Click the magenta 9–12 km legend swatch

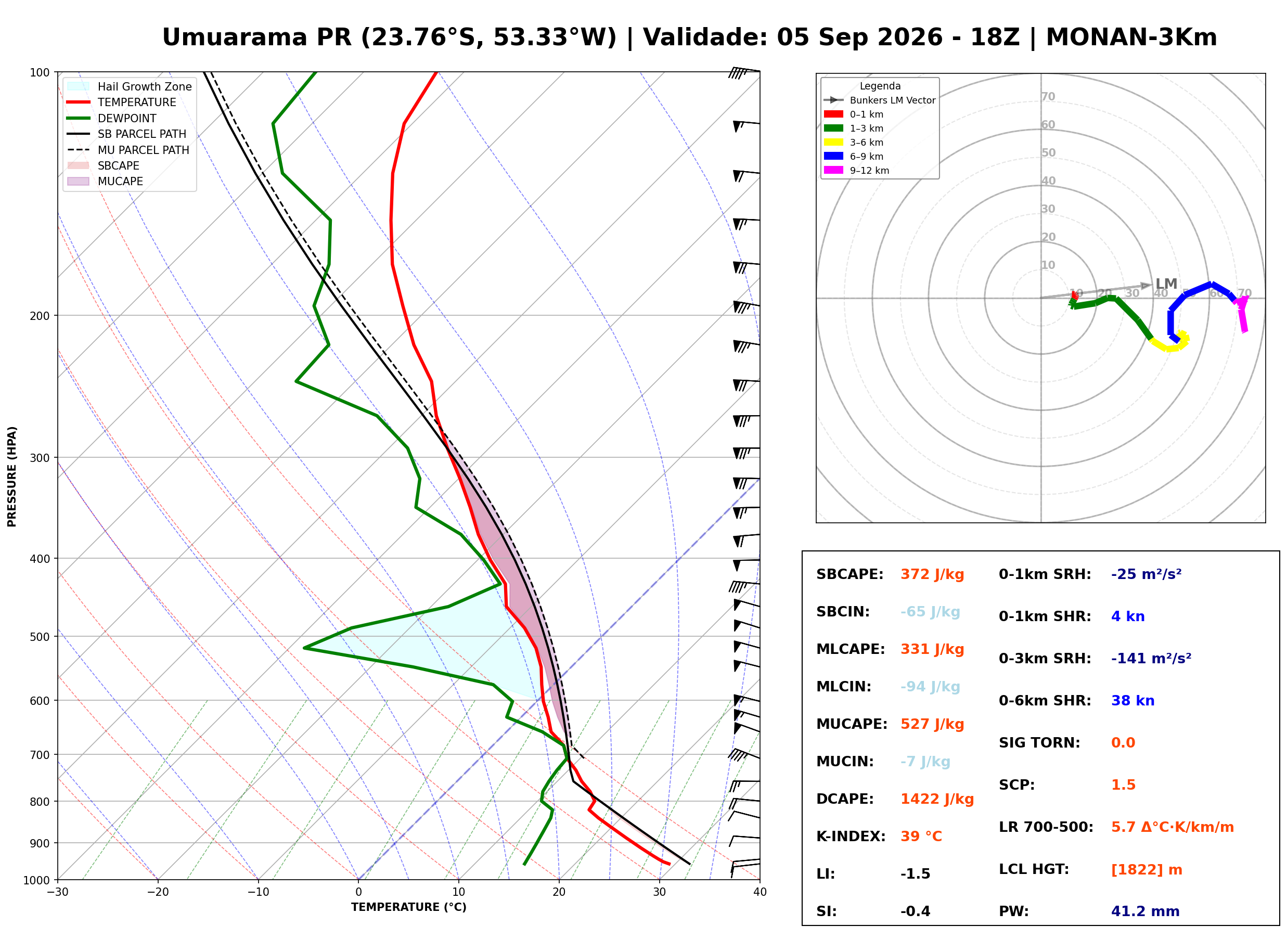point(833,170)
